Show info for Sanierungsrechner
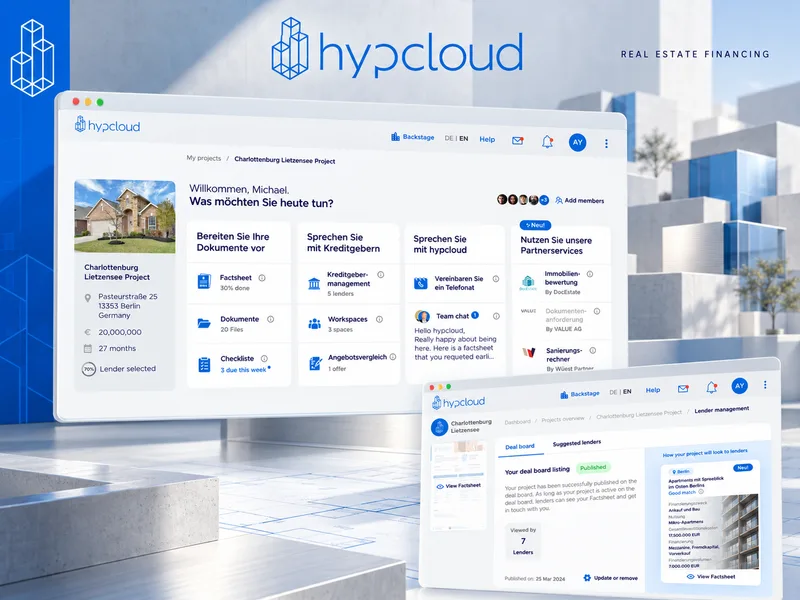Screen dimensions: 800x600 (593, 351)
